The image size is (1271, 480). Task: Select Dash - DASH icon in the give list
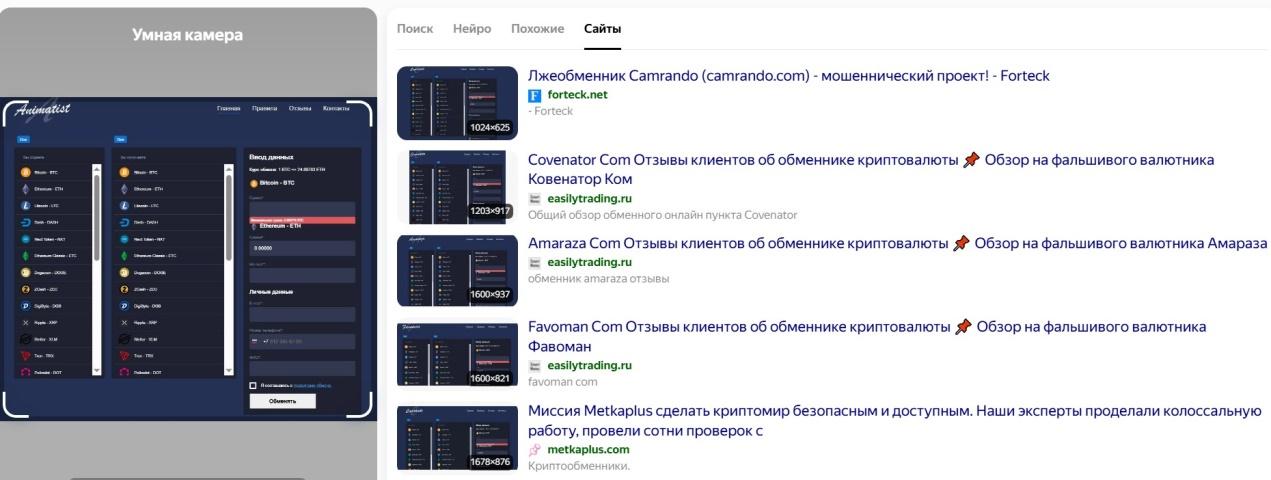pyautogui.click(x=25, y=222)
